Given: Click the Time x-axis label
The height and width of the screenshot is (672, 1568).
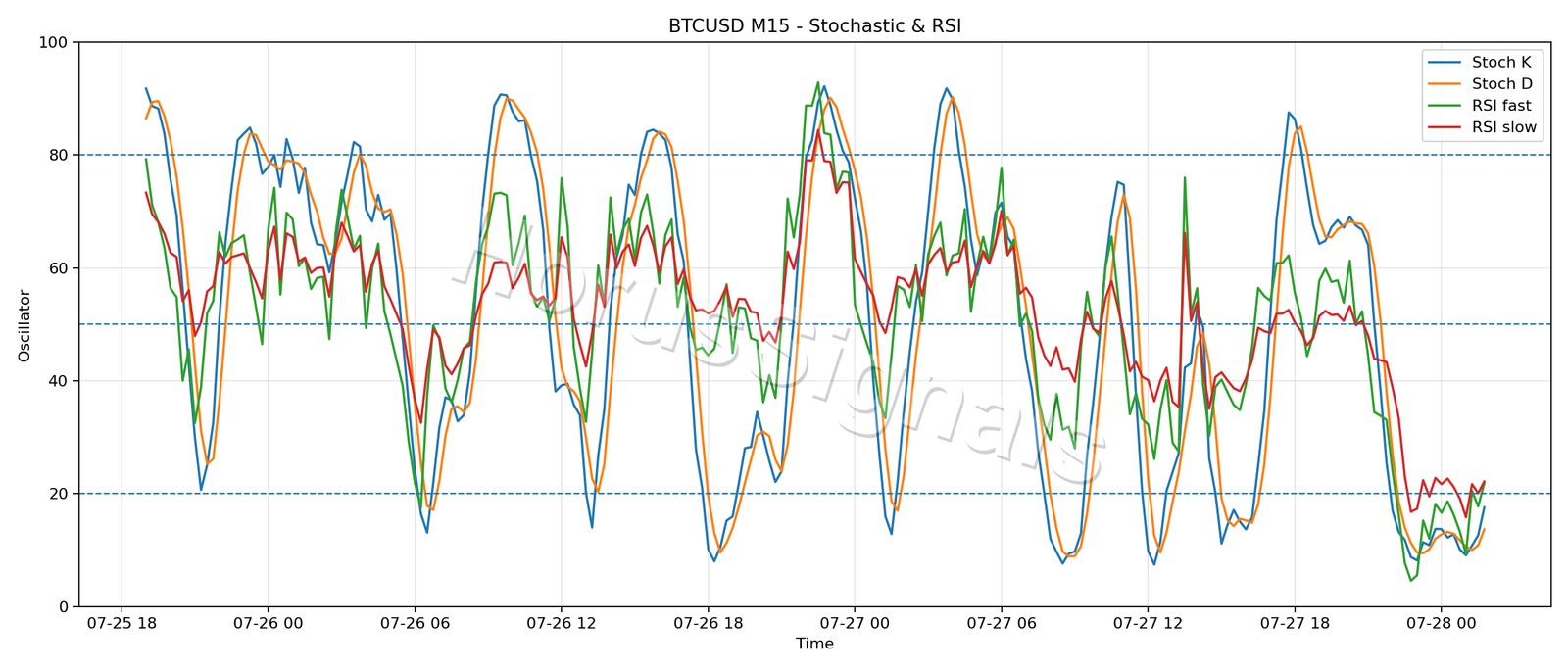Looking at the screenshot, I should 814,645.
